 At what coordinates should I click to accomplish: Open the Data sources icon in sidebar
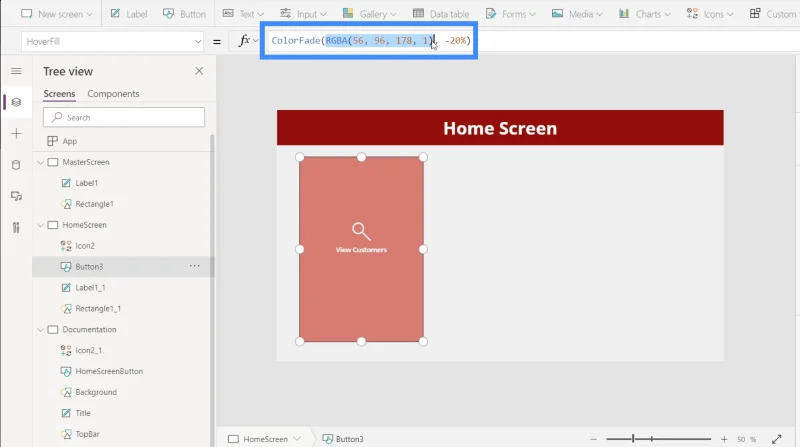coord(16,165)
